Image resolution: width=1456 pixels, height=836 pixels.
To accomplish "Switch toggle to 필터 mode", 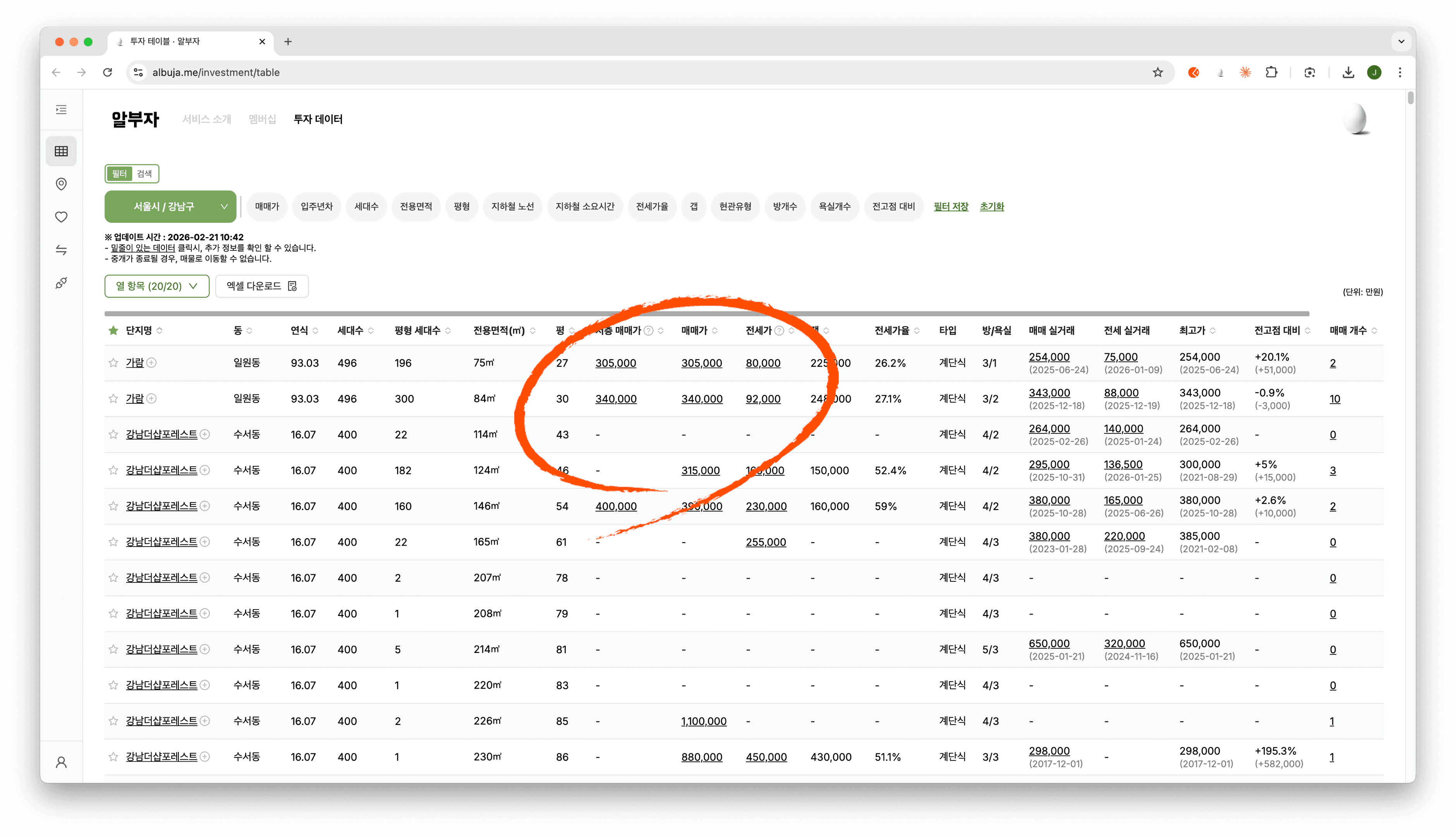I will (x=120, y=173).
